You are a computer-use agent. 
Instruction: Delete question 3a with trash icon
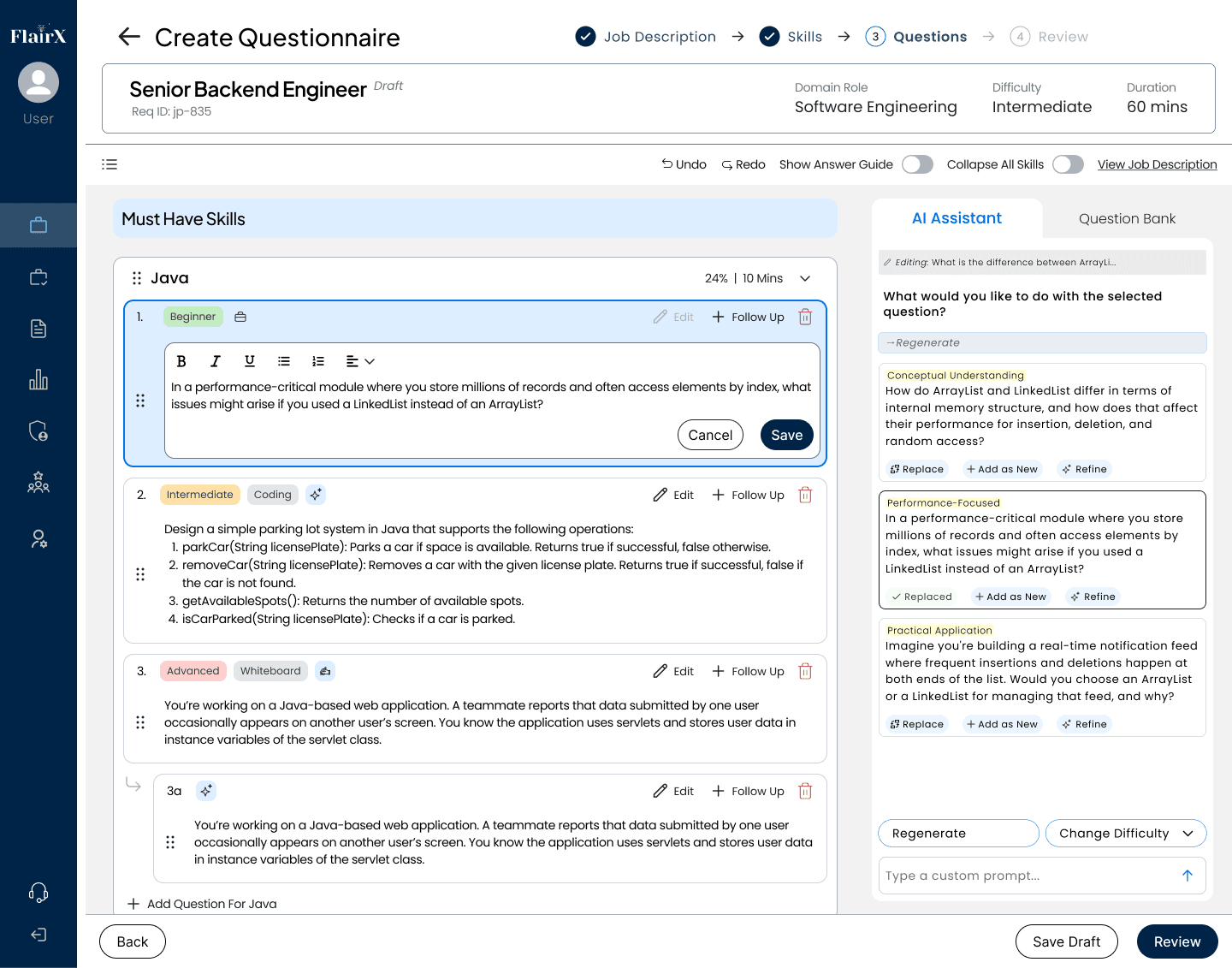click(x=805, y=791)
